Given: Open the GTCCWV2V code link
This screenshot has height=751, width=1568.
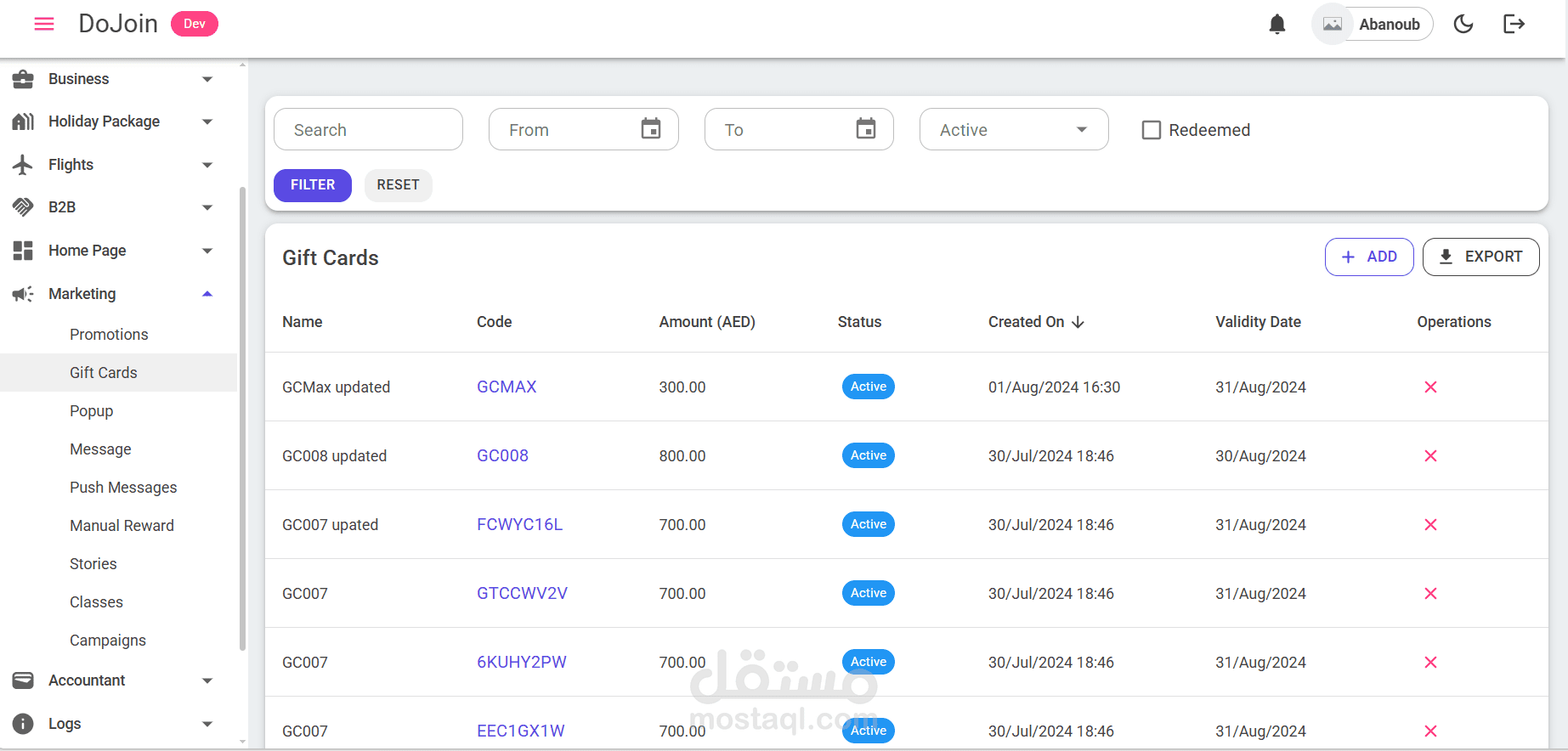Looking at the screenshot, I should point(522,594).
